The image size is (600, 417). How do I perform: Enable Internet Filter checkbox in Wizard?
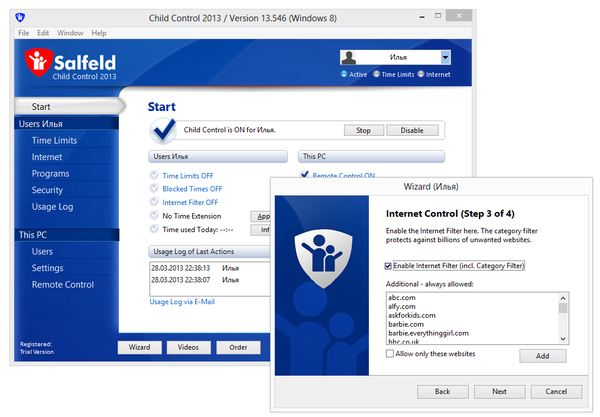(388, 266)
